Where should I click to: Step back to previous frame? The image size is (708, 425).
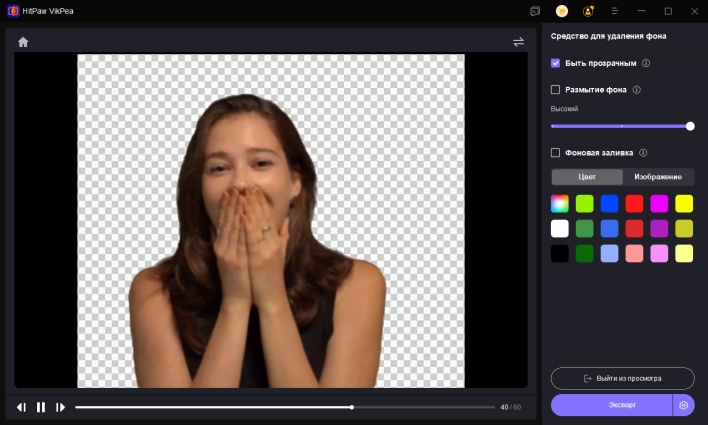pyautogui.click(x=21, y=407)
